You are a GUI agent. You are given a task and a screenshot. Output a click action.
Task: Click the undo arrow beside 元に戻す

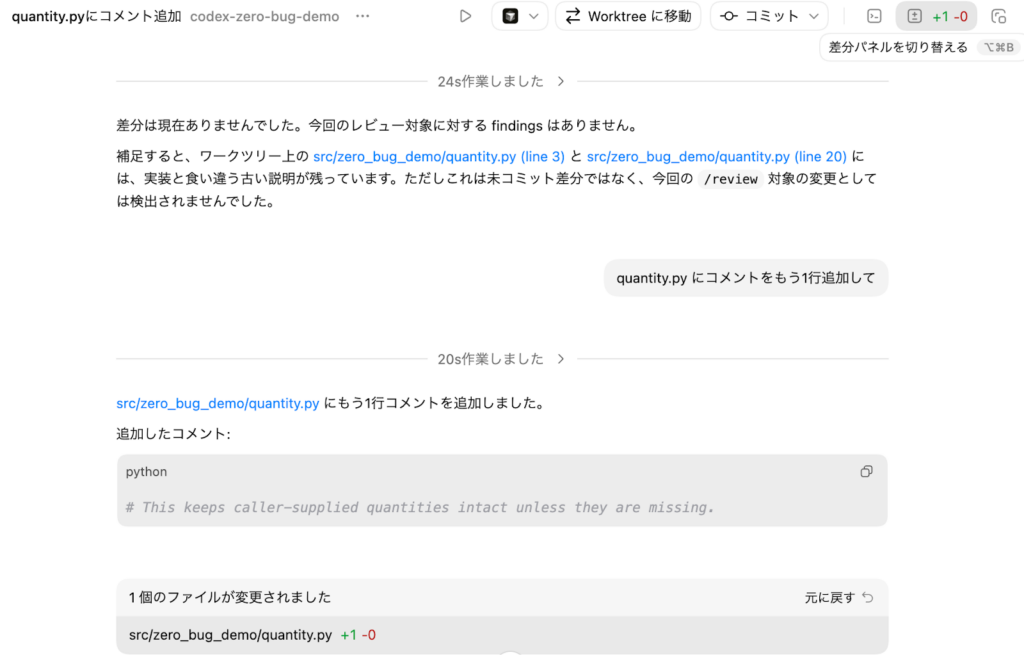coord(867,597)
